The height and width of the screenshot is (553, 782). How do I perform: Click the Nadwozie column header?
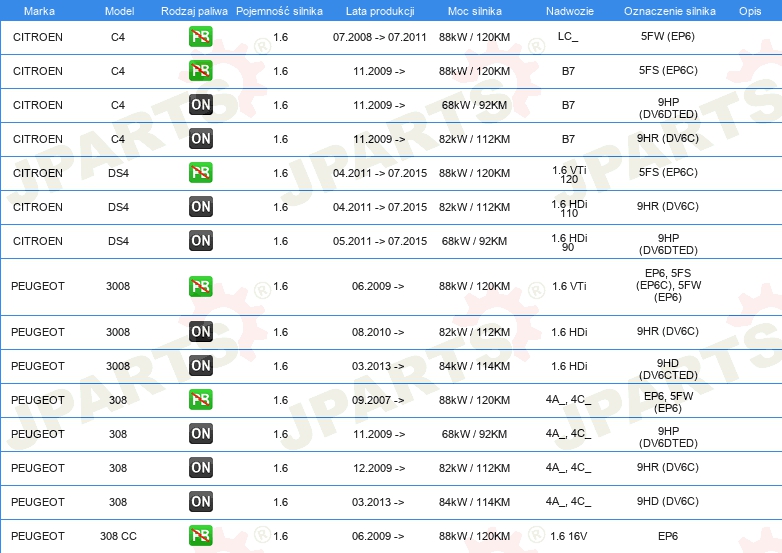coord(570,11)
